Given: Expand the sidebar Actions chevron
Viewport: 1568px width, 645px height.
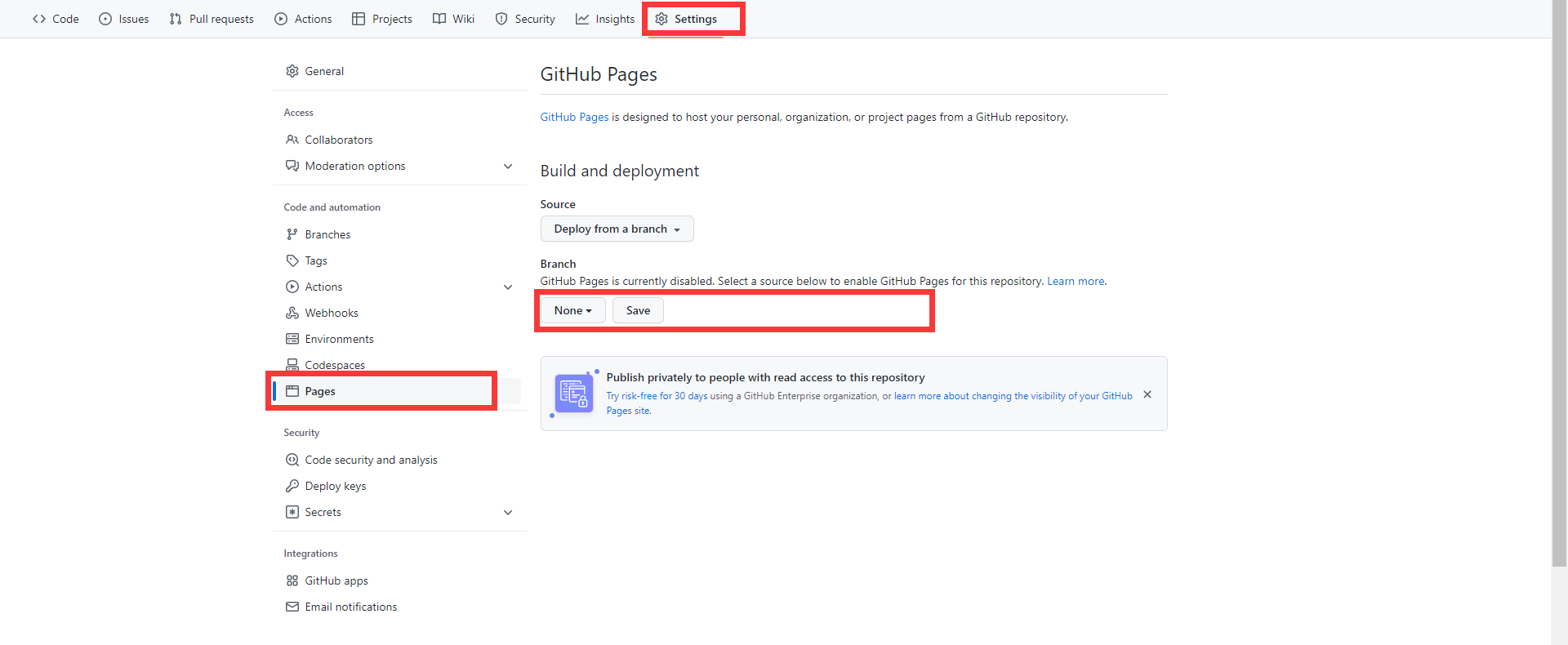Looking at the screenshot, I should pyautogui.click(x=508, y=287).
